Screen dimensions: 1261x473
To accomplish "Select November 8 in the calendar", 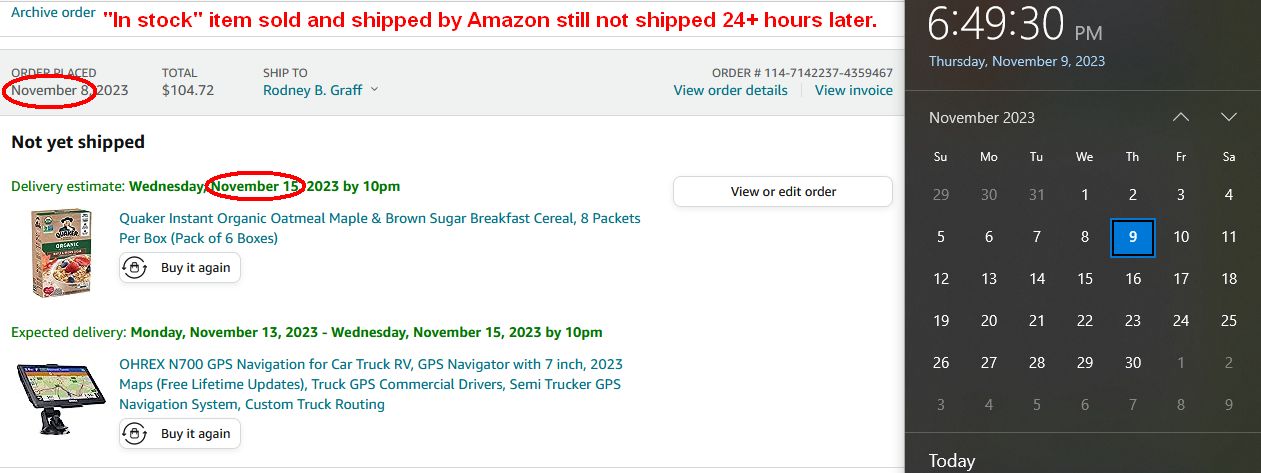I will point(1085,237).
